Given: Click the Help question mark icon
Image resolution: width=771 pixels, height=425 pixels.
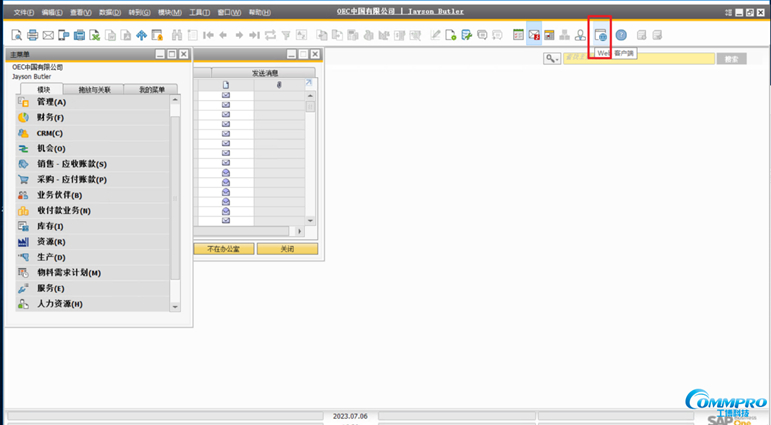Looking at the screenshot, I should (x=621, y=35).
